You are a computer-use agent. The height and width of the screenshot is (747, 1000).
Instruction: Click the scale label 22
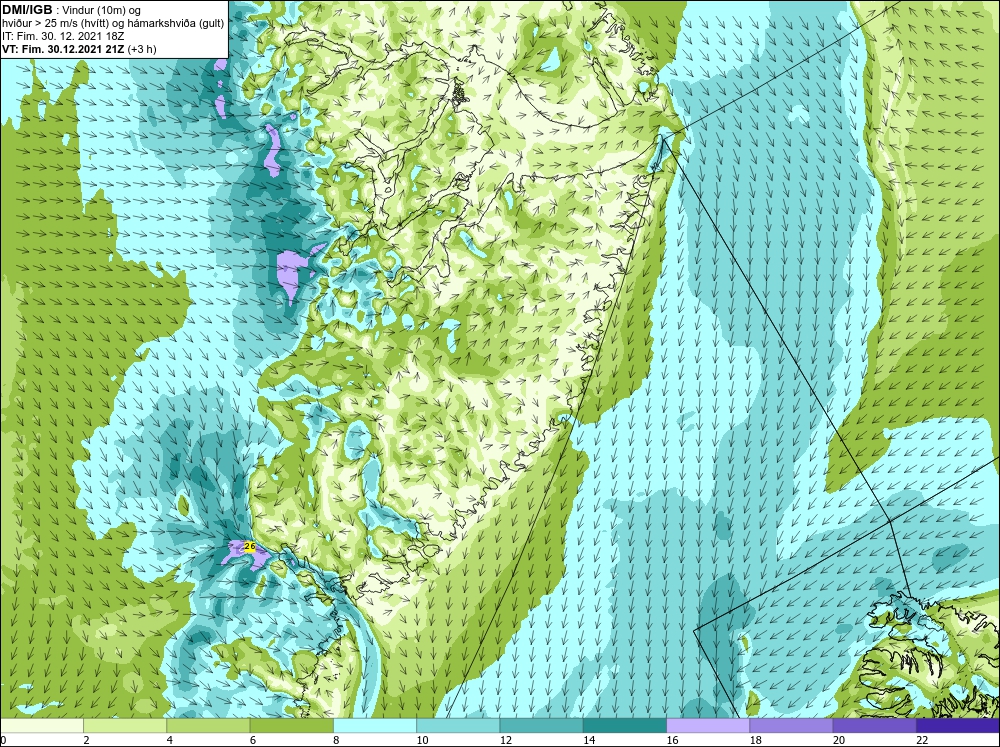(922, 740)
